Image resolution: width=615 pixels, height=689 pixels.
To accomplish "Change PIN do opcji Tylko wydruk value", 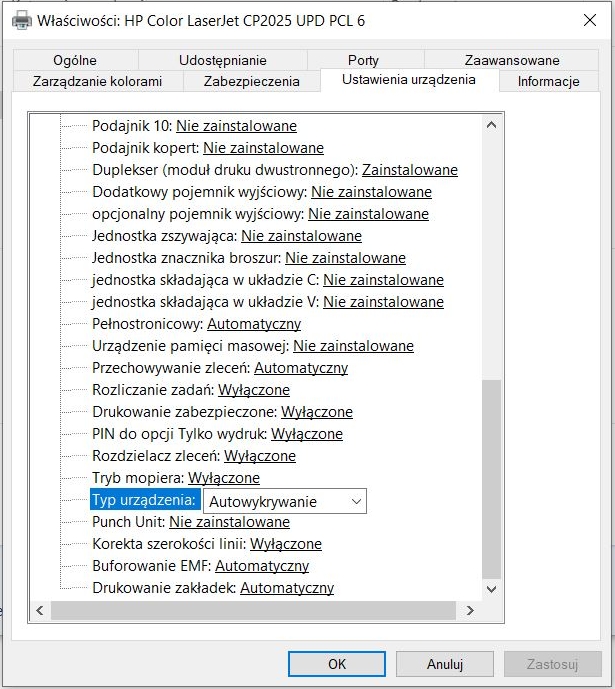I will [x=307, y=434].
